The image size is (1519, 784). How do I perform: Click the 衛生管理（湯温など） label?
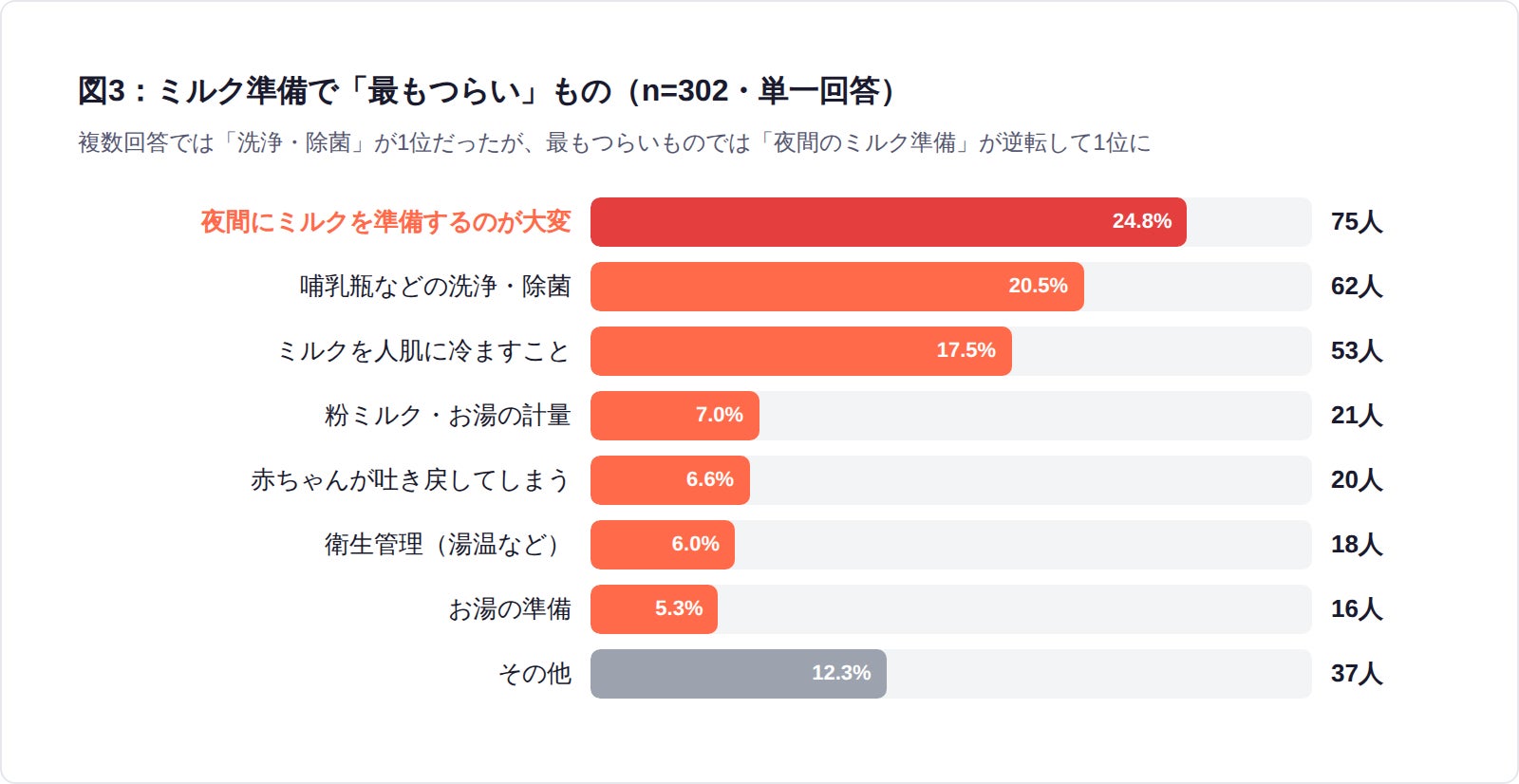(444, 545)
